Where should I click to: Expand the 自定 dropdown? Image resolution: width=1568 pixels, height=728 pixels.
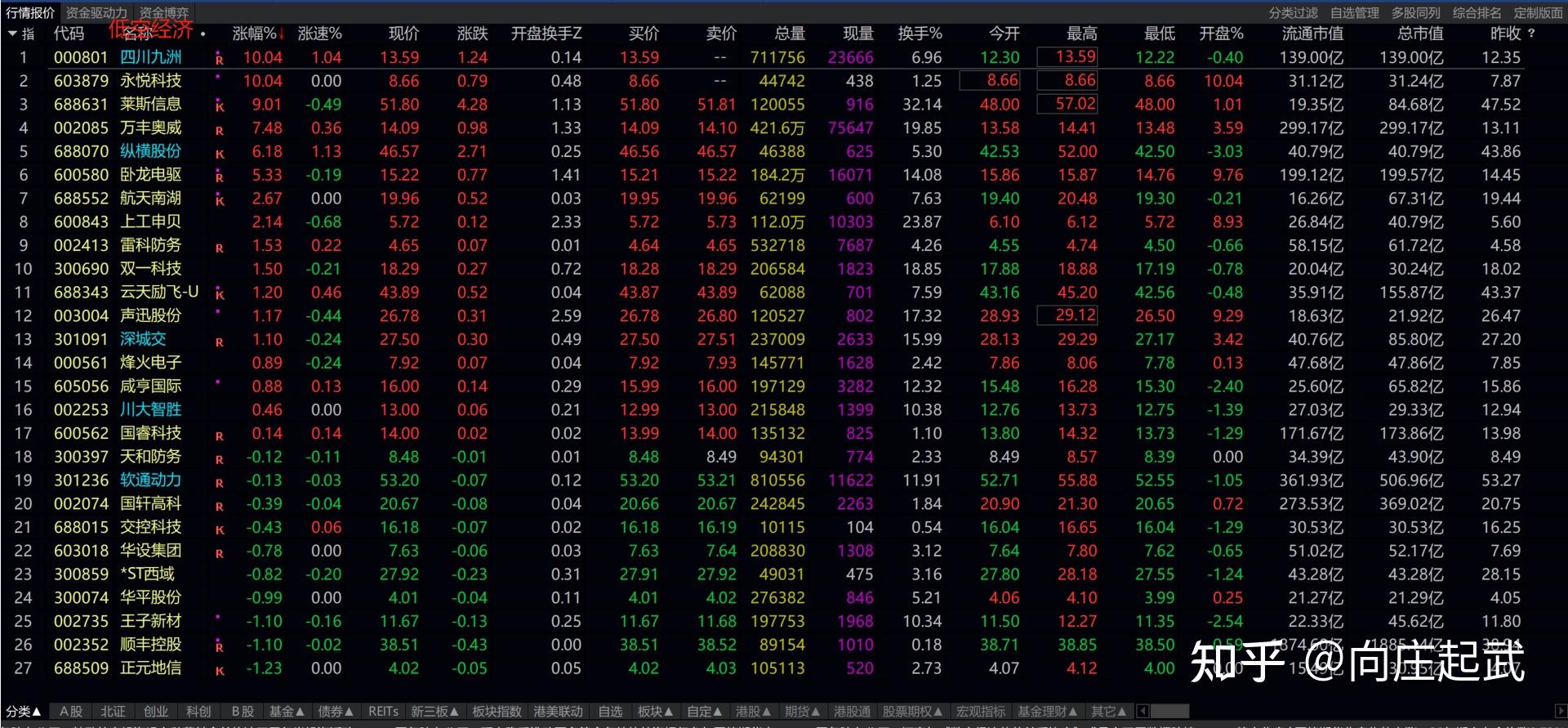pyautogui.click(x=704, y=712)
